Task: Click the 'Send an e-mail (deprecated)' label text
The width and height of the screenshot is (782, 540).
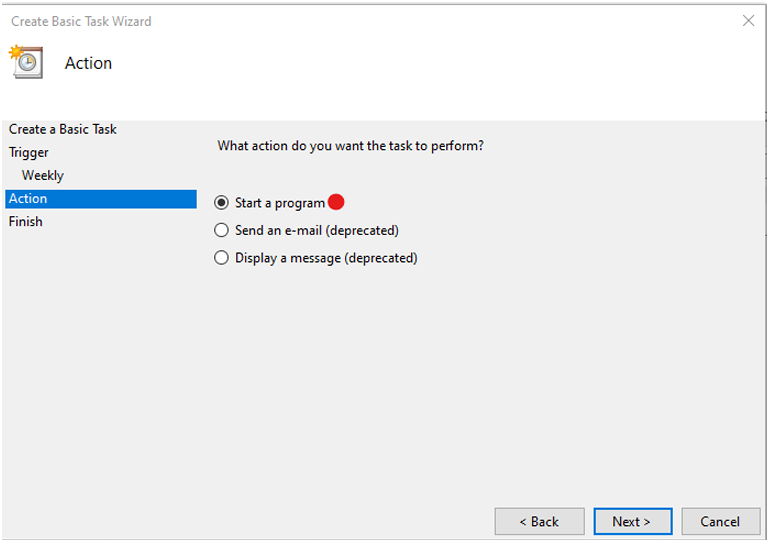Action: click(x=317, y=230)
